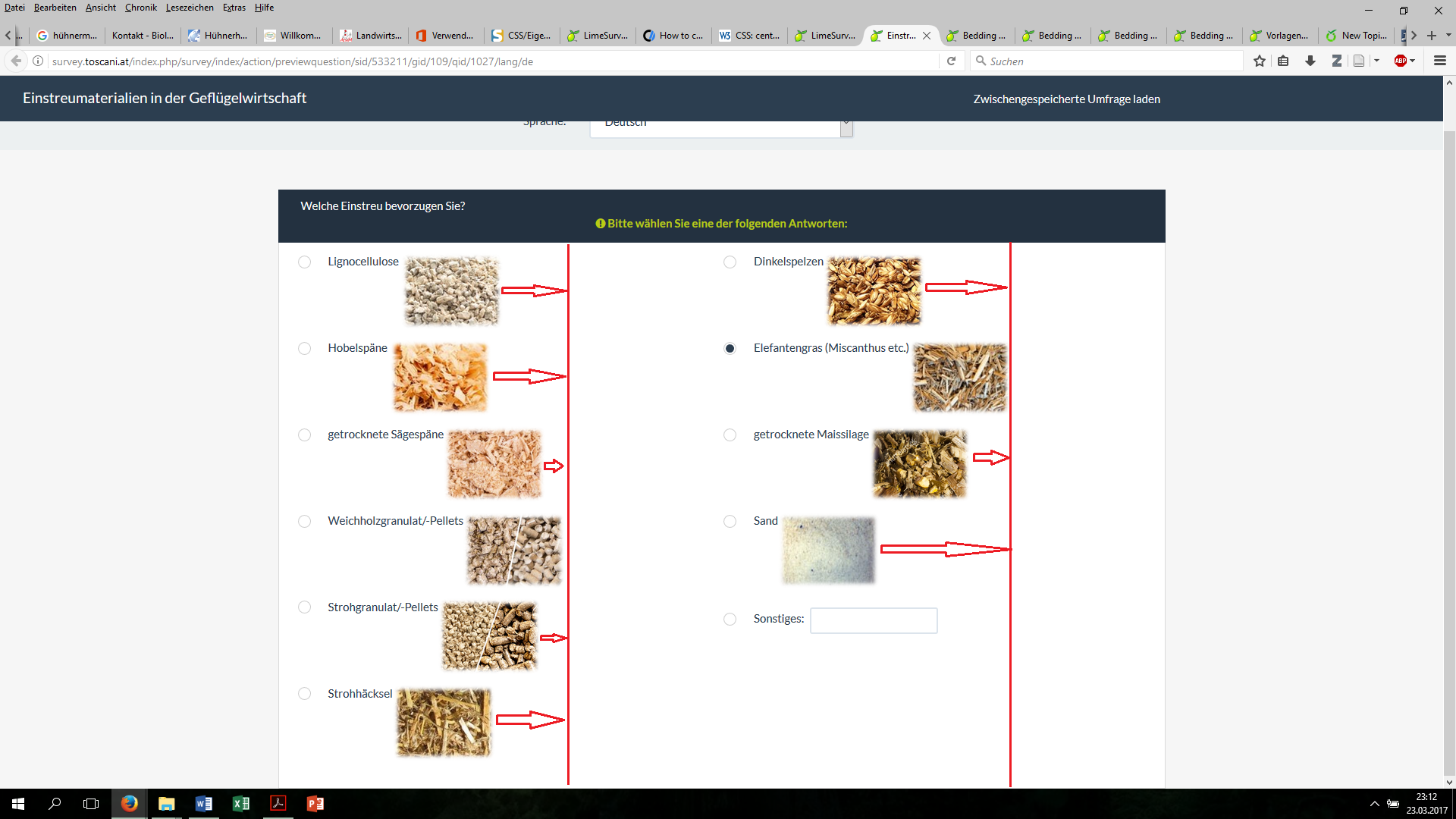The height and width of the screenshot is (819, 1456).
Task: Show the bookmarks list icon
Action: click(x=1283, y=61)
